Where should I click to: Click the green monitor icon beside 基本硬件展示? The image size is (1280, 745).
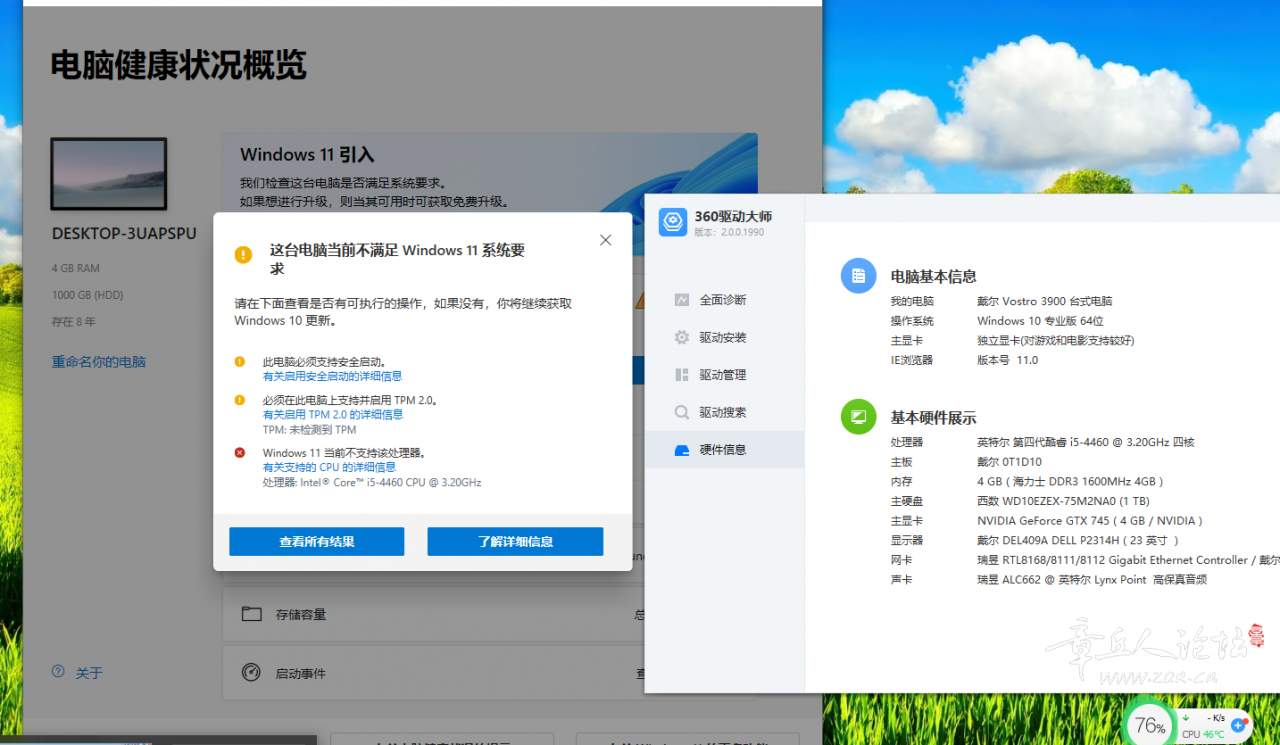[x=858, y=417]
